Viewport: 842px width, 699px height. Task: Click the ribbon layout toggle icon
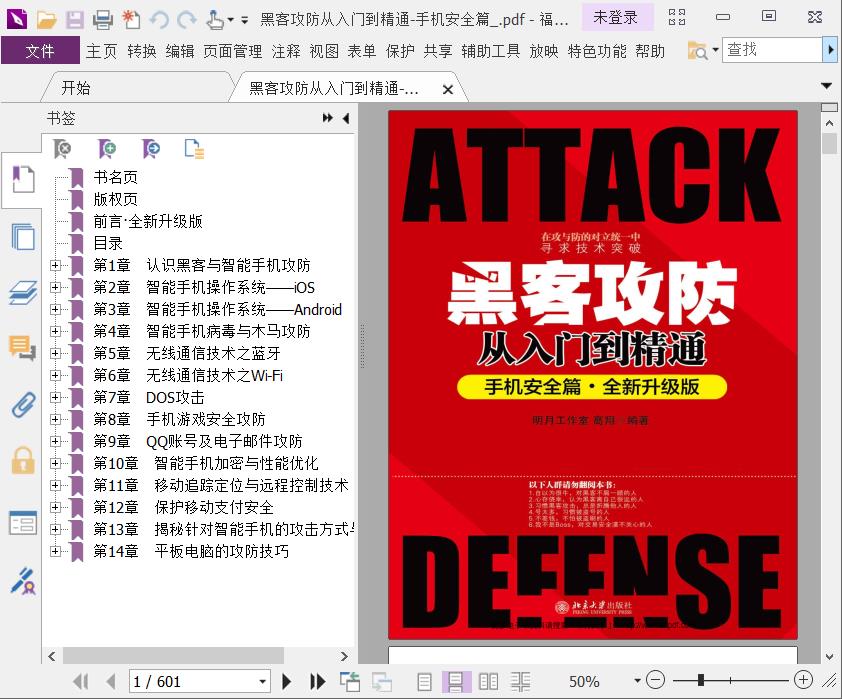coord(677,17)
